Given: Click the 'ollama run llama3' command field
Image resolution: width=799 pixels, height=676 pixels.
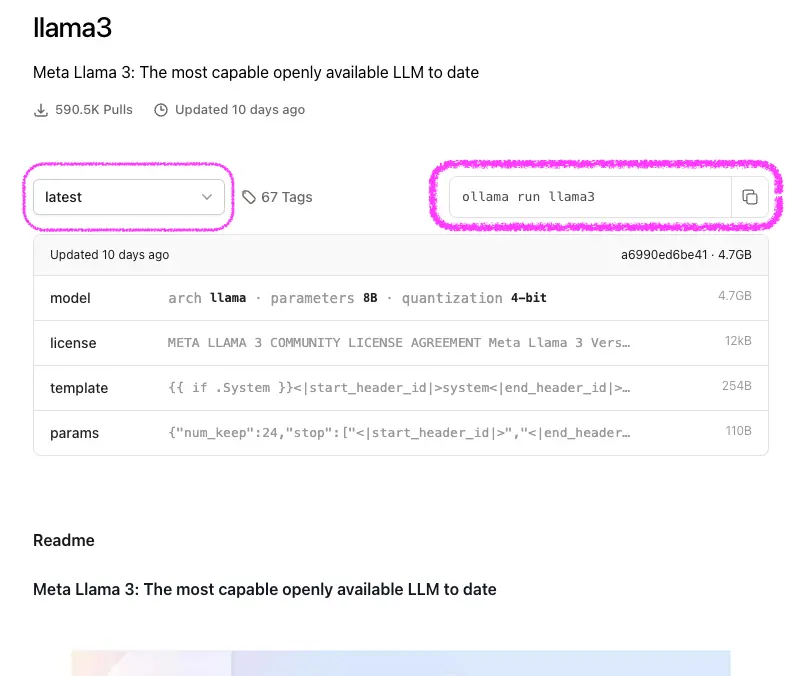Looking at the screenshot, I should pos(590,197).
